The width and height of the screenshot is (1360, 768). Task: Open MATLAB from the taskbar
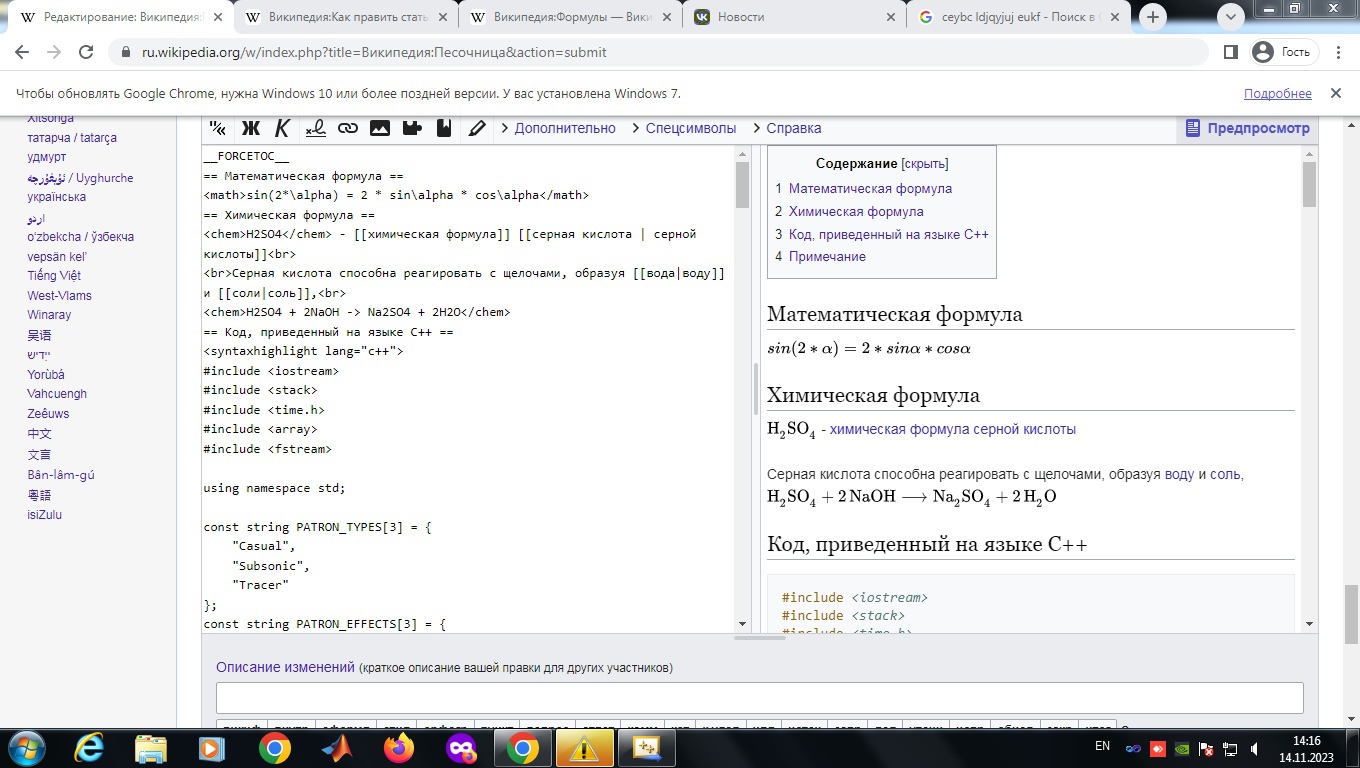point(337,748)
